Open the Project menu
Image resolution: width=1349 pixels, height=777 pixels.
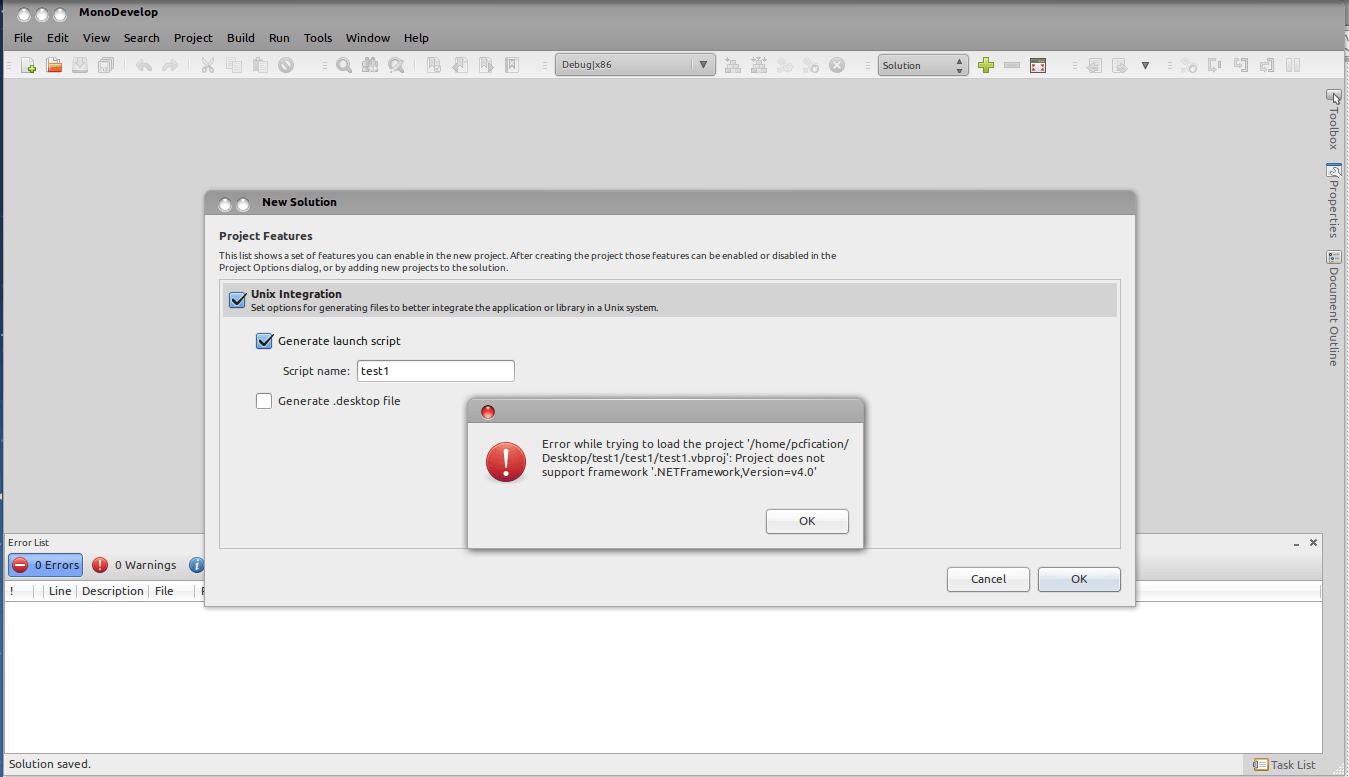[193, 38]
